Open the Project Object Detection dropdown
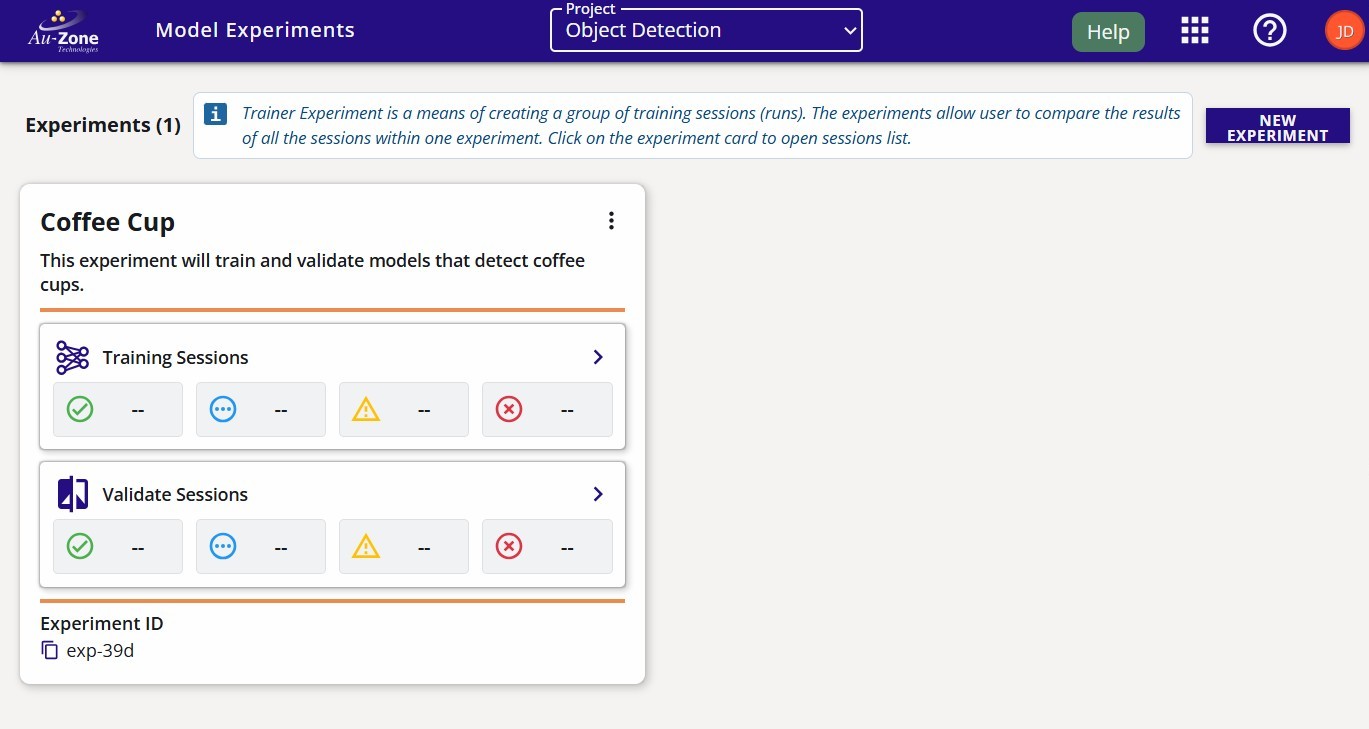Screen dimensions: 1369x729 (706, 31)
